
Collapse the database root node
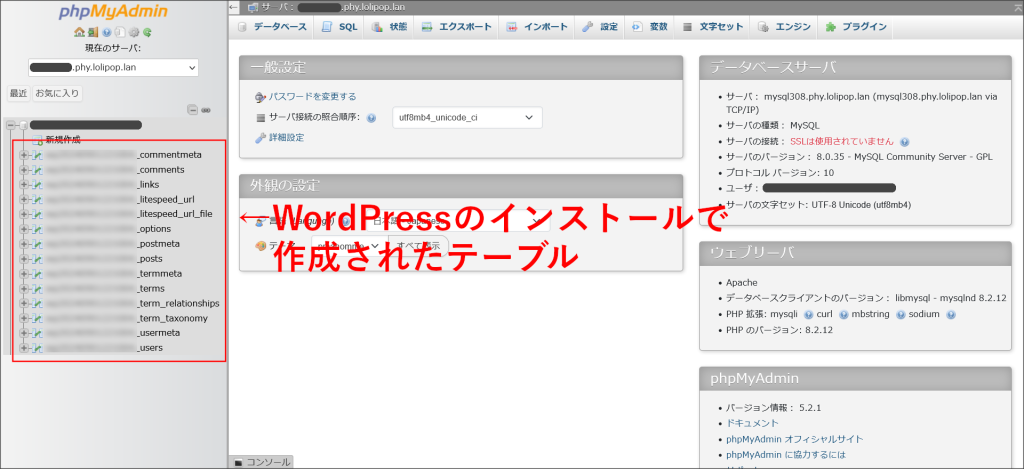pos(10,125)
